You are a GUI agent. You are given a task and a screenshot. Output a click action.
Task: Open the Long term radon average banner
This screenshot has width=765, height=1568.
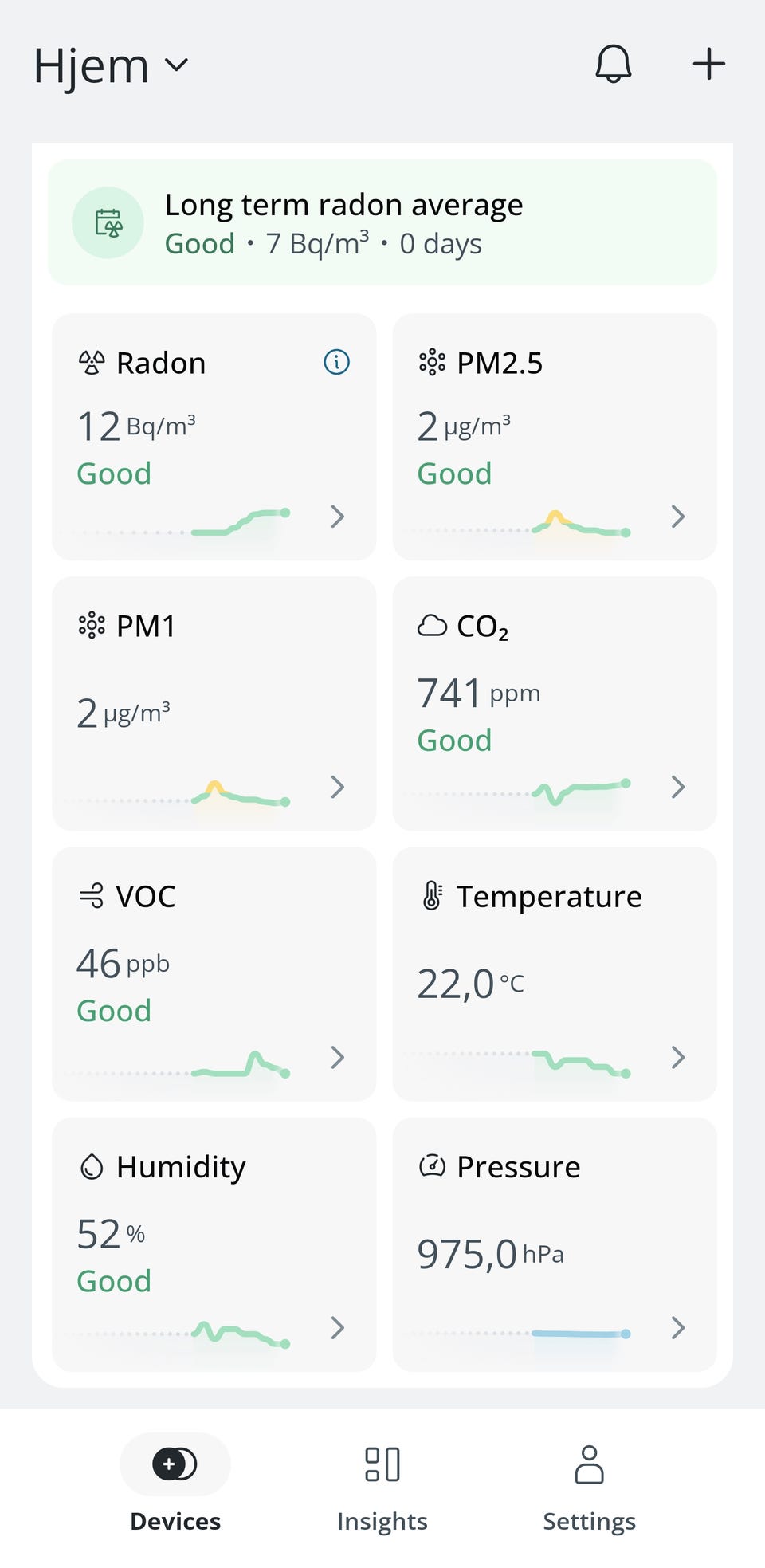tap(382, 223)
